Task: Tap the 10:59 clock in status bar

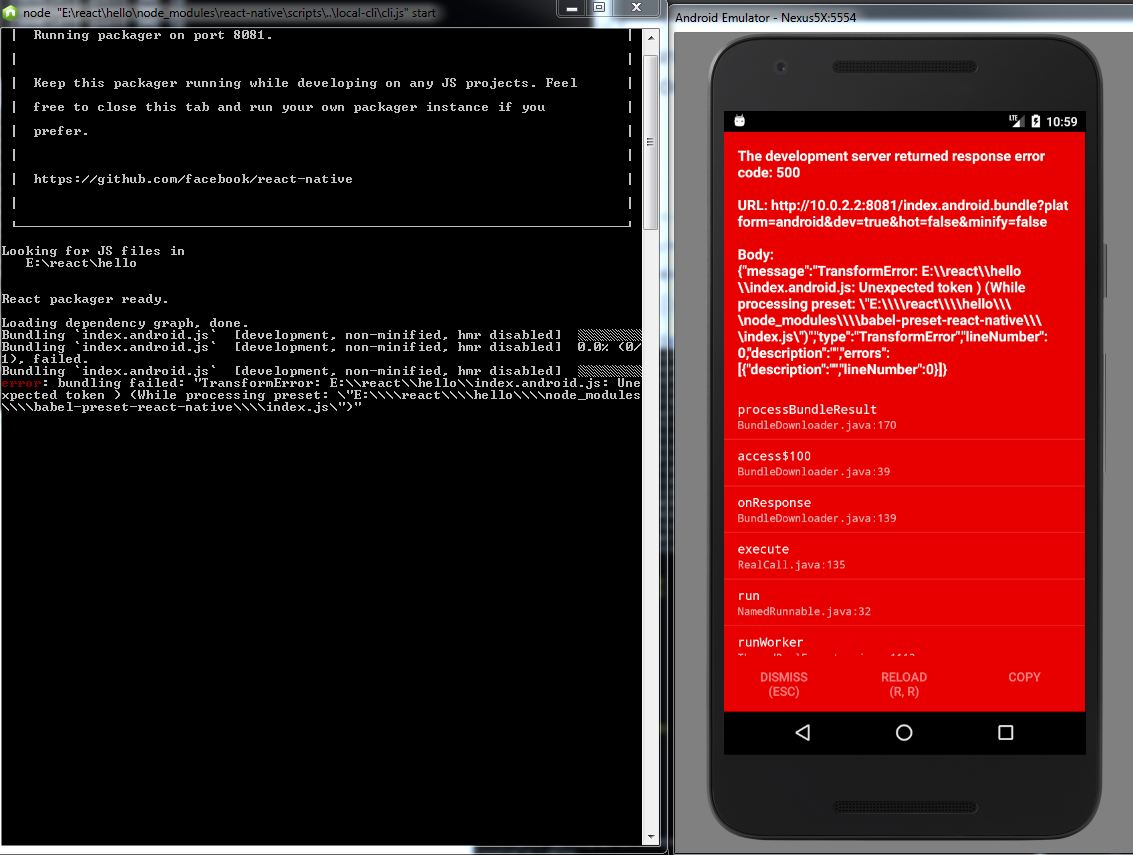Action: (x=1061, y=121)
